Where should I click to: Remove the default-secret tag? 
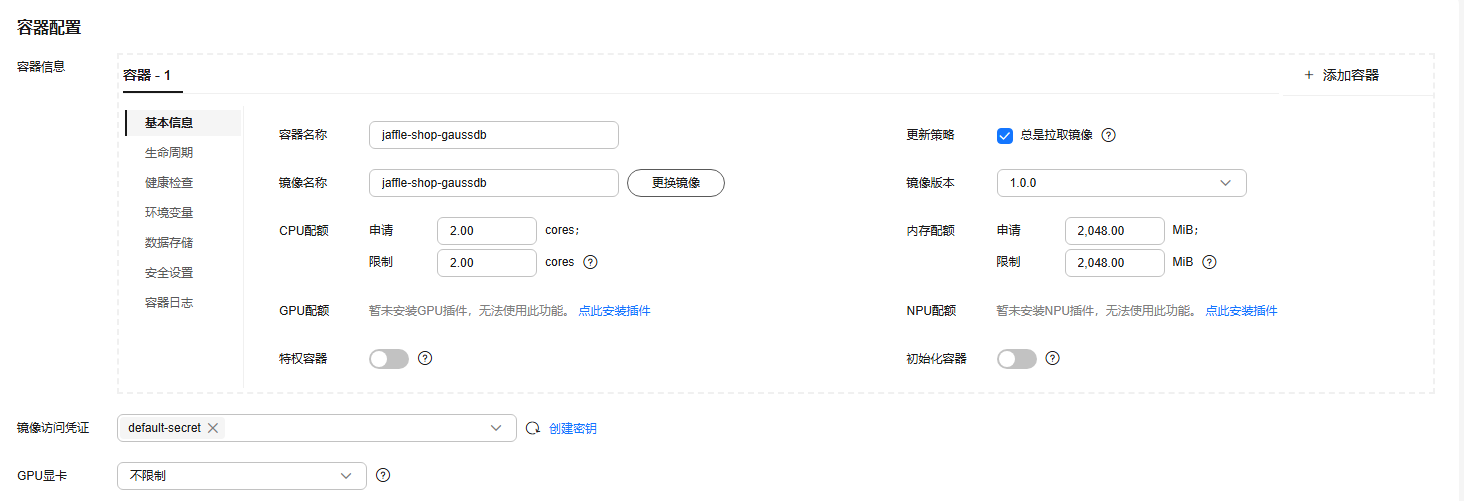[x=212, y=428]
